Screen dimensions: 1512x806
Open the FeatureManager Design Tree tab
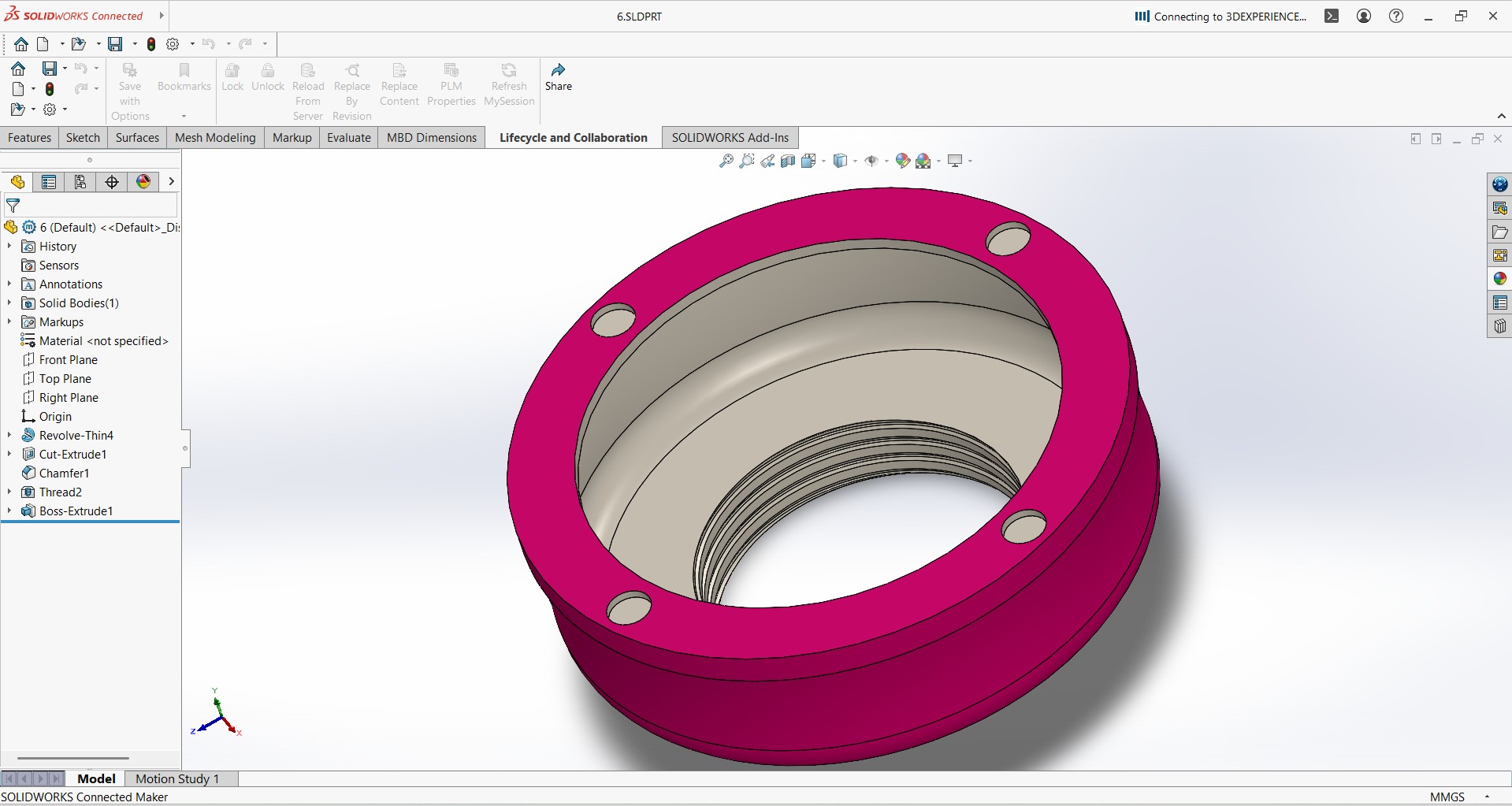pyautogui.click(x=17, y=182)
